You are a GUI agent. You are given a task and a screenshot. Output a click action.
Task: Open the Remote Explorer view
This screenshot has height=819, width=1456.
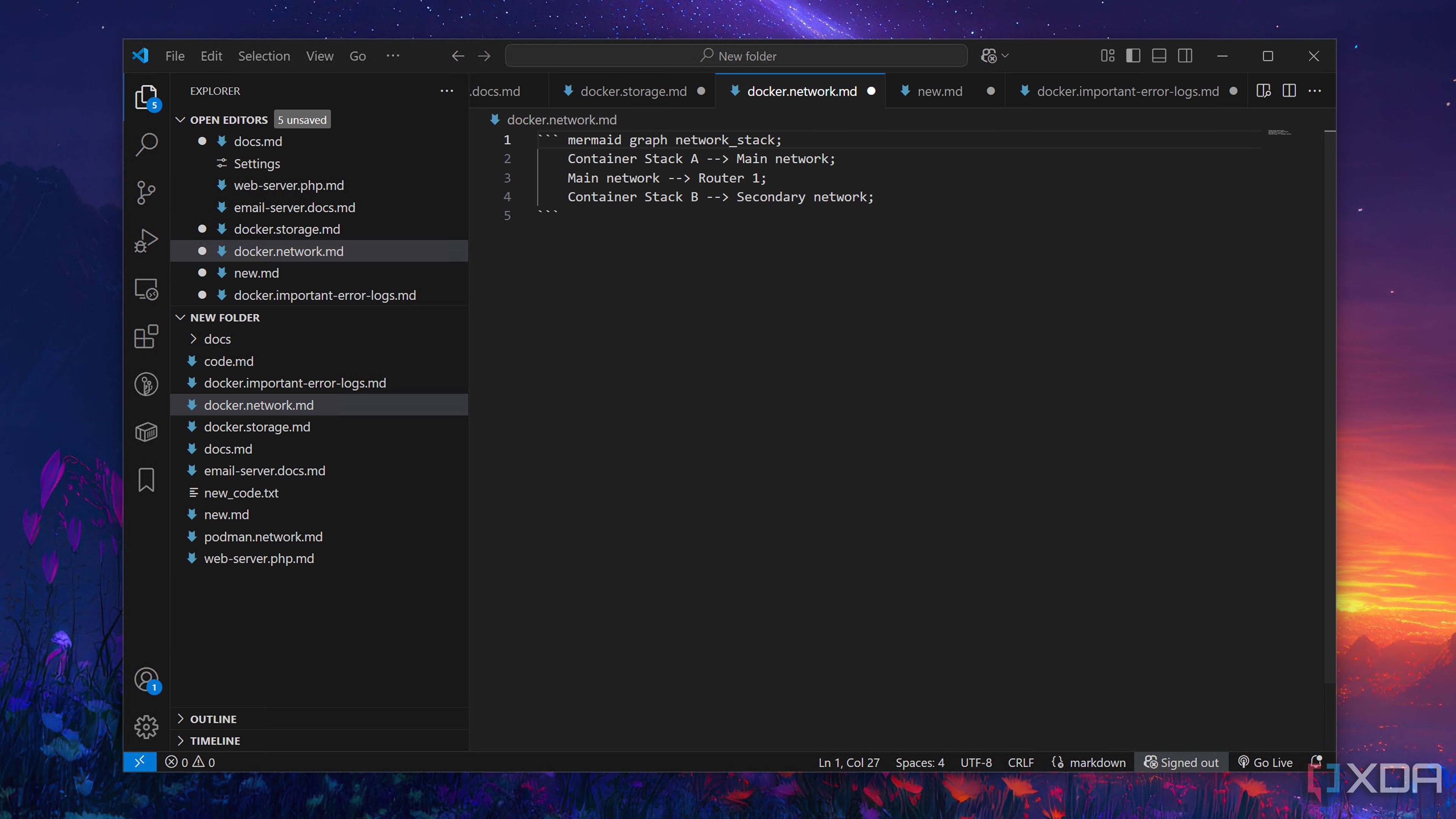pos(146,289)
